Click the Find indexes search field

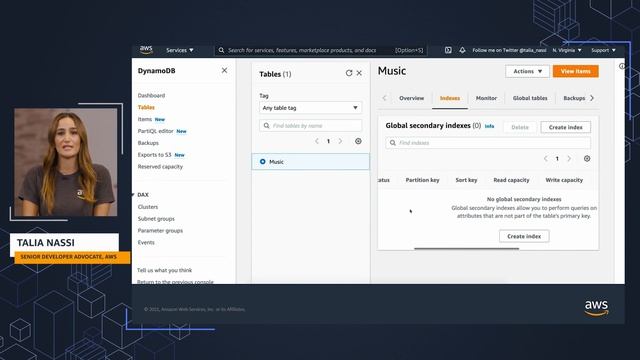point(488,143)
